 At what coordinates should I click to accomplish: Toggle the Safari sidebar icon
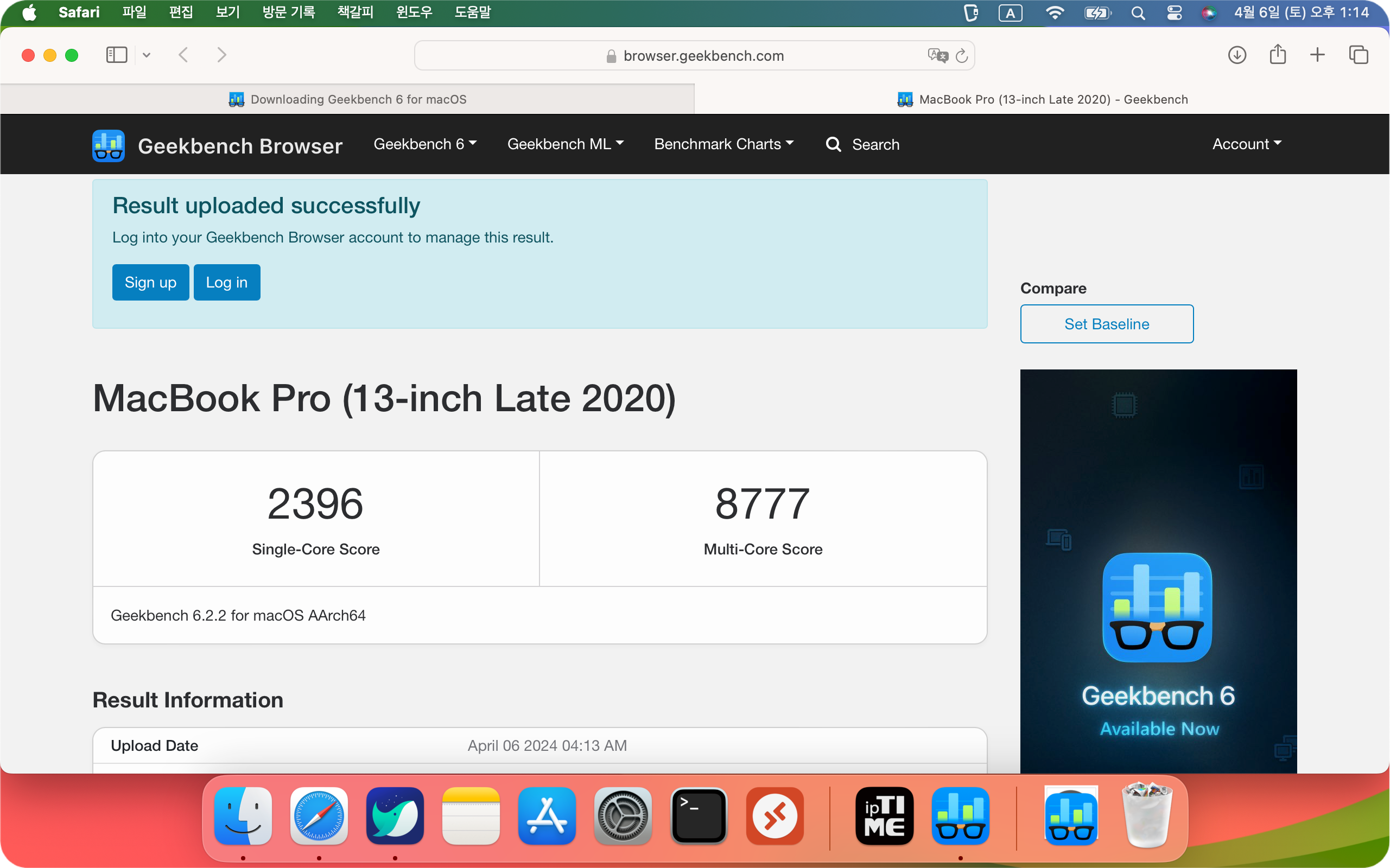117,55
